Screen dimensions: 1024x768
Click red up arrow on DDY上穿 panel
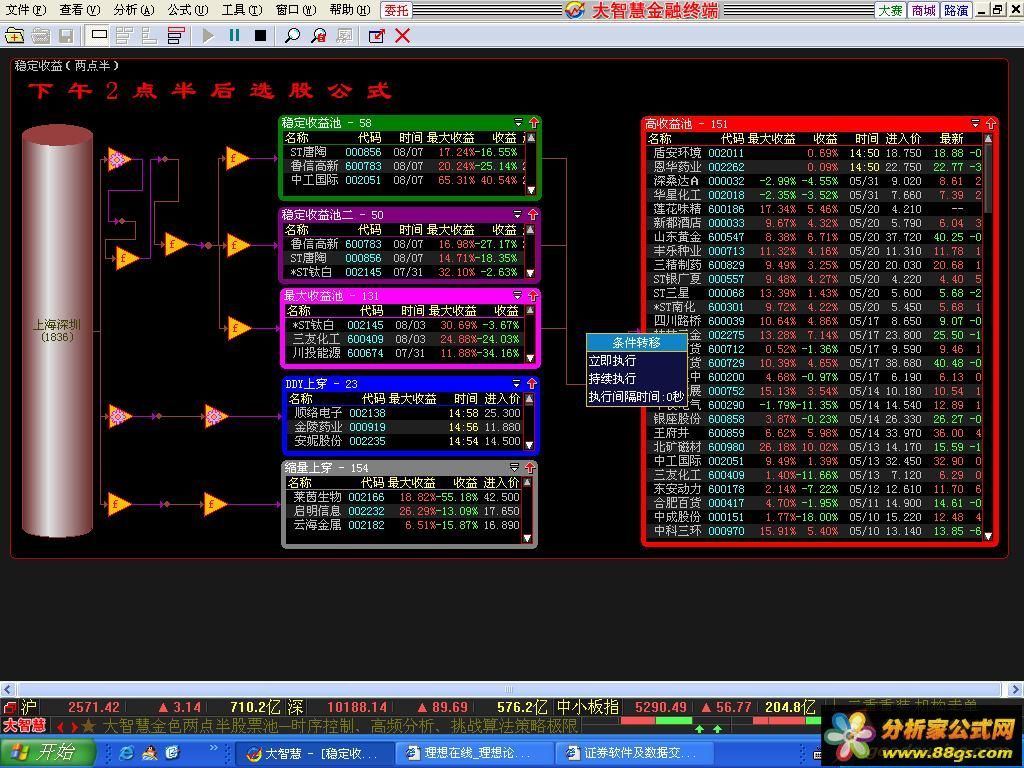coord(532,383)
